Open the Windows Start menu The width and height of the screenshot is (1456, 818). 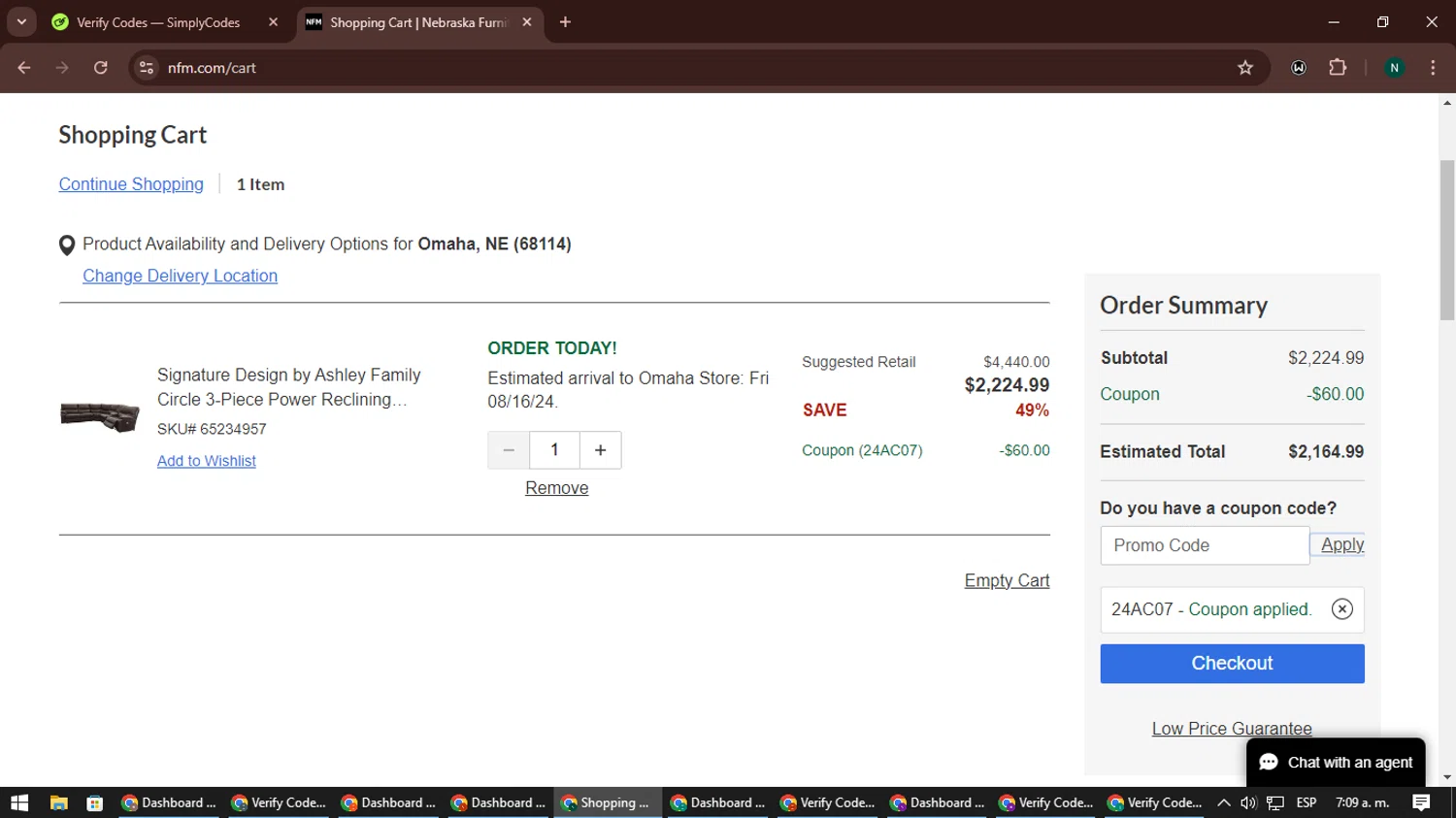19,802
